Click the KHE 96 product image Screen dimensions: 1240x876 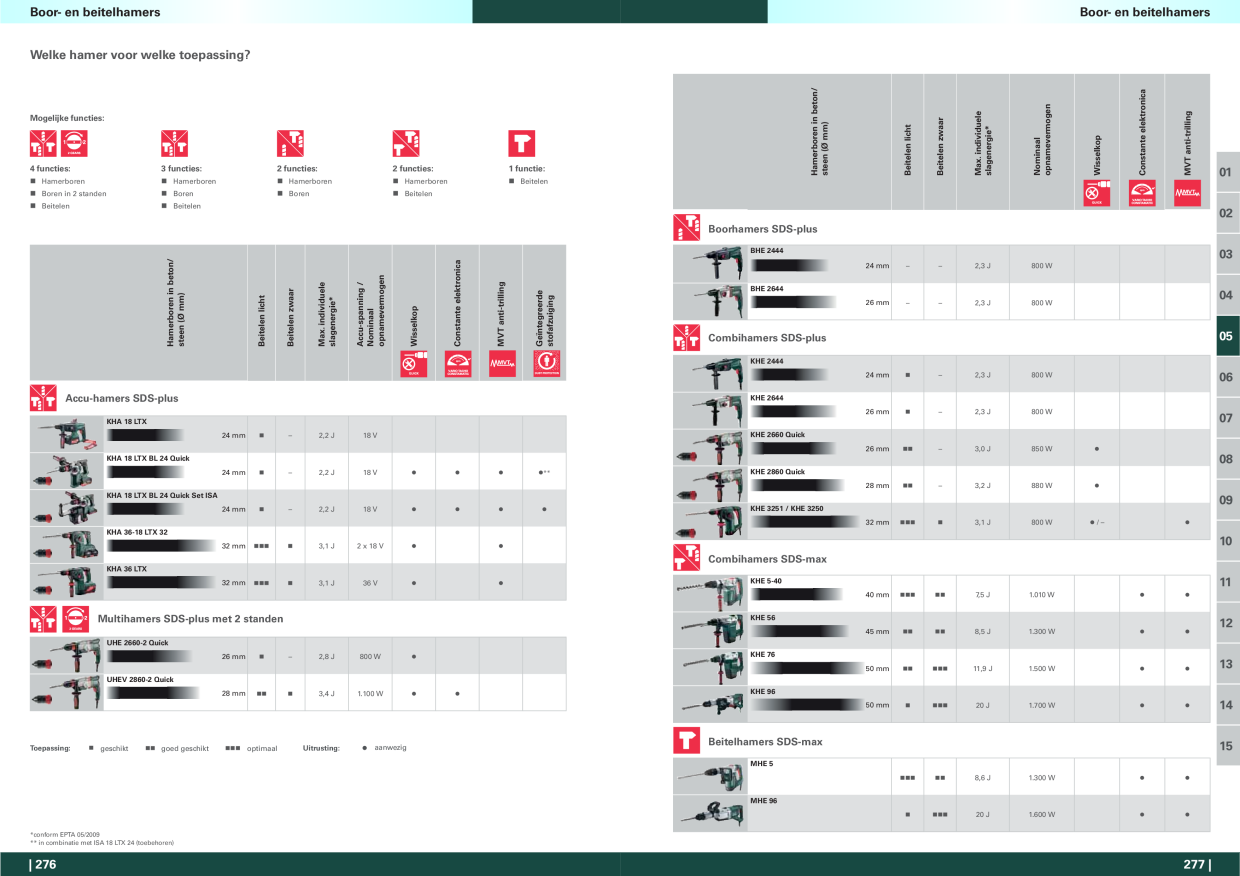(709, 704)
